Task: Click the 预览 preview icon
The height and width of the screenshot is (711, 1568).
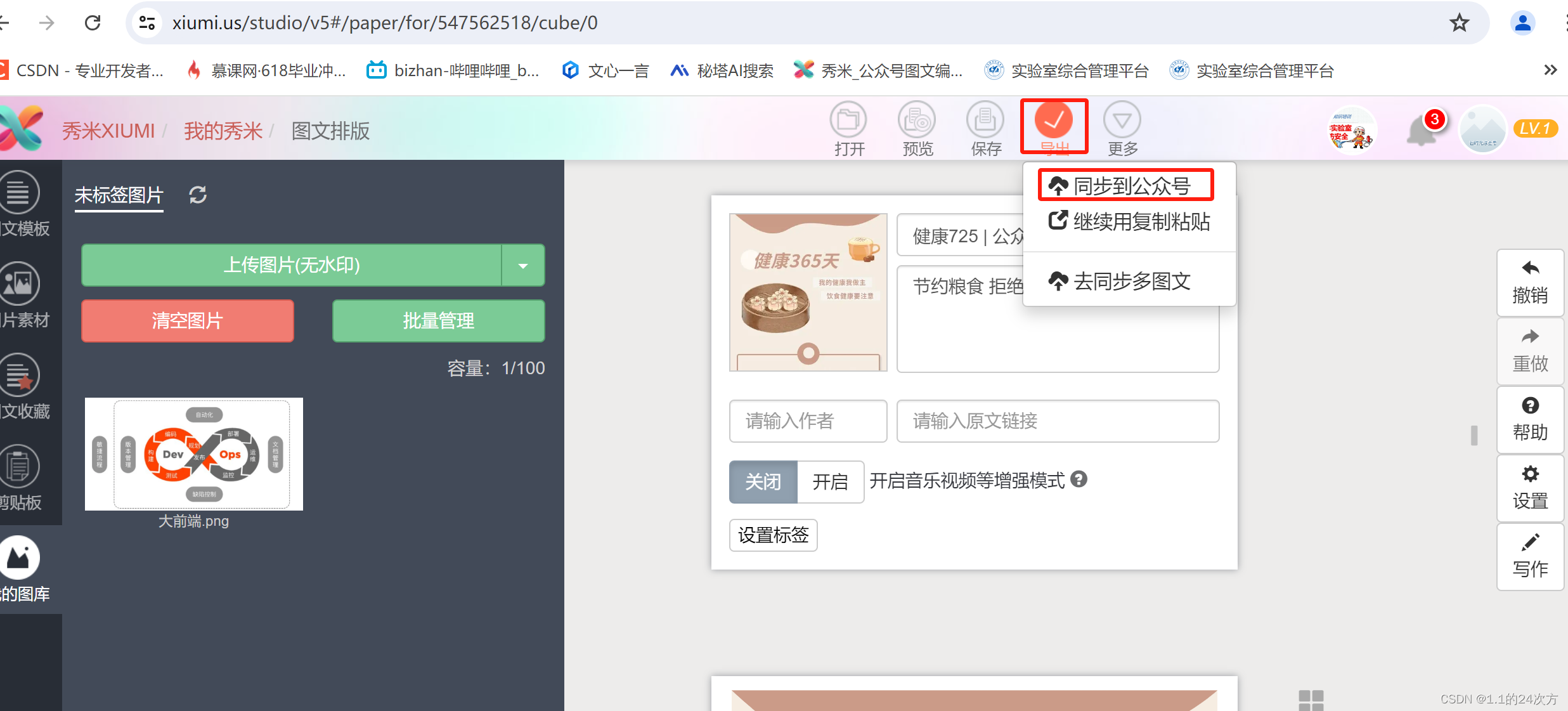Action: pyautogui.click(x=917, y=121)
